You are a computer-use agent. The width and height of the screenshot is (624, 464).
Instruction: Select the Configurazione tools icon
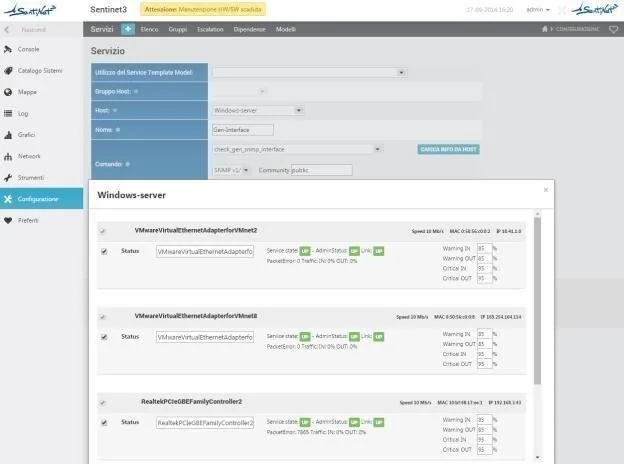[x=8, y=199]
